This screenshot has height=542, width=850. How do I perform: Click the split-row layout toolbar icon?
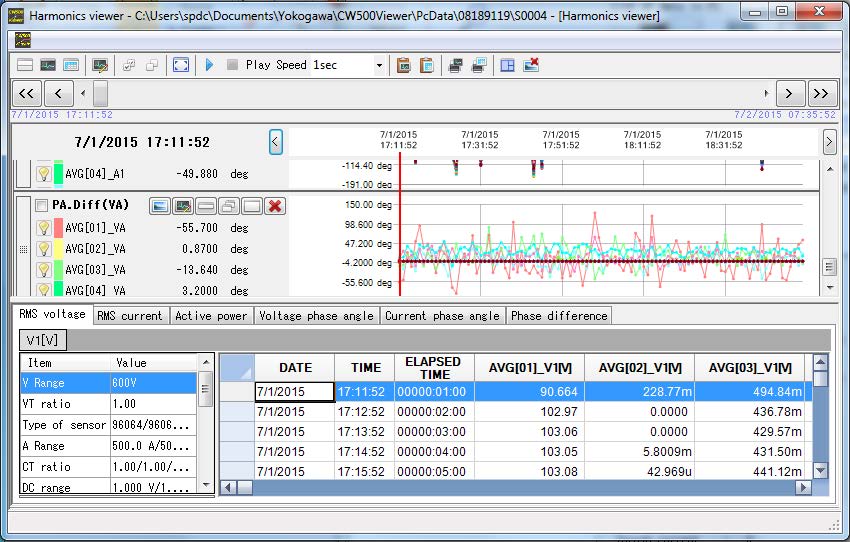(25, 66)
